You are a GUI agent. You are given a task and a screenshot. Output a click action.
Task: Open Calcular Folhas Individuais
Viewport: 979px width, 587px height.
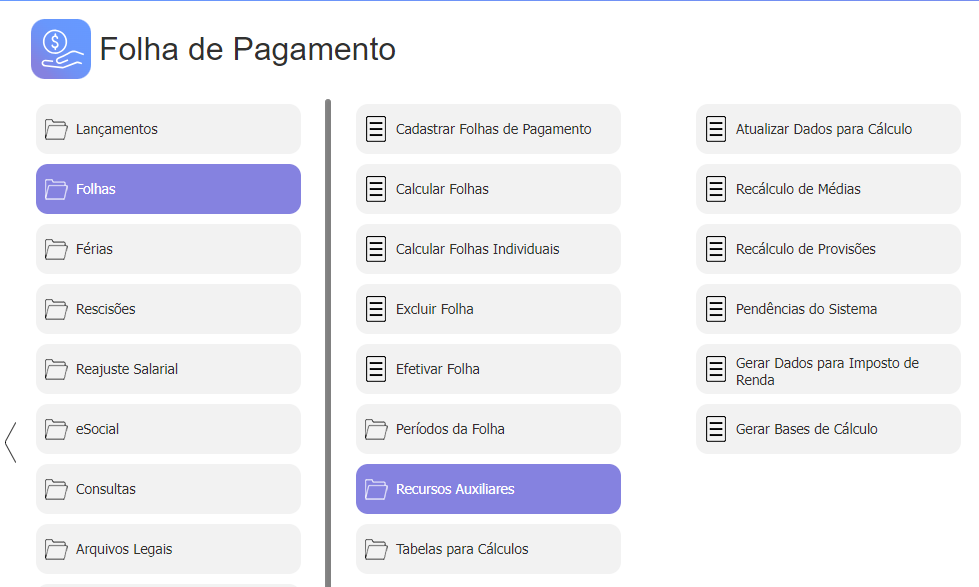point(488,249)
